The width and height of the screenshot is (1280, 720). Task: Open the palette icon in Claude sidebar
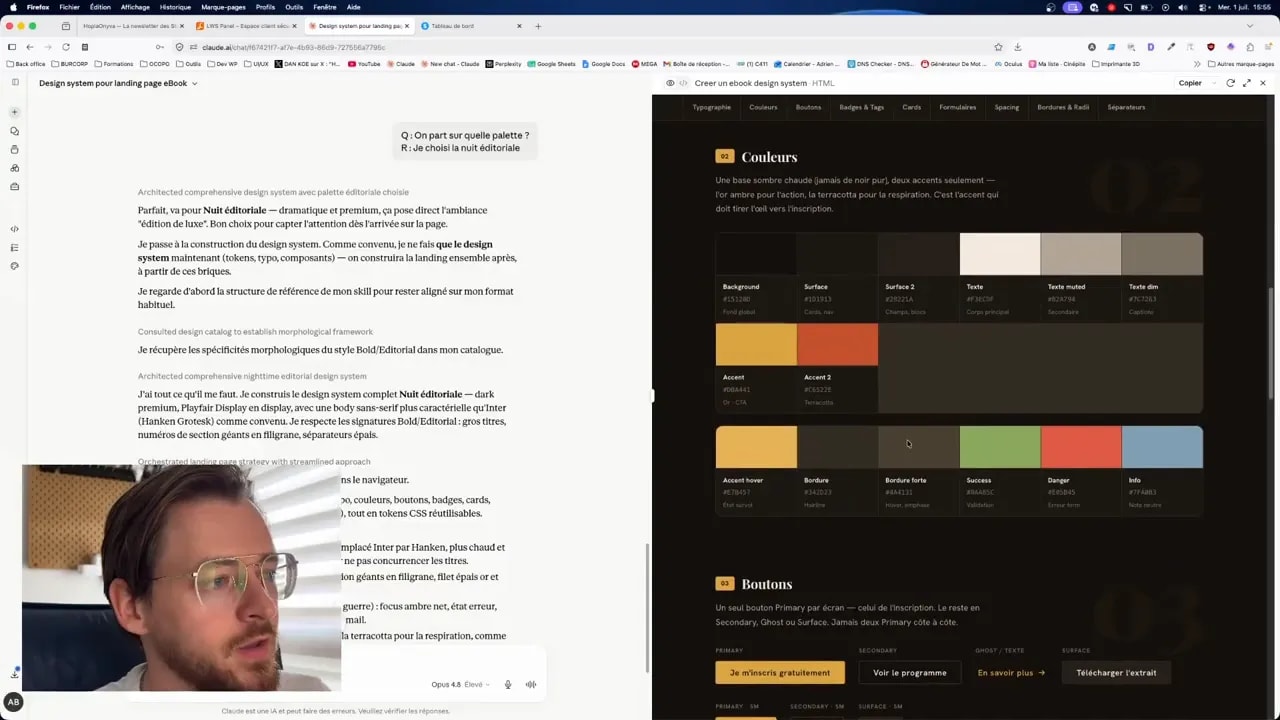pyautogui.click(x=14, y=266)
